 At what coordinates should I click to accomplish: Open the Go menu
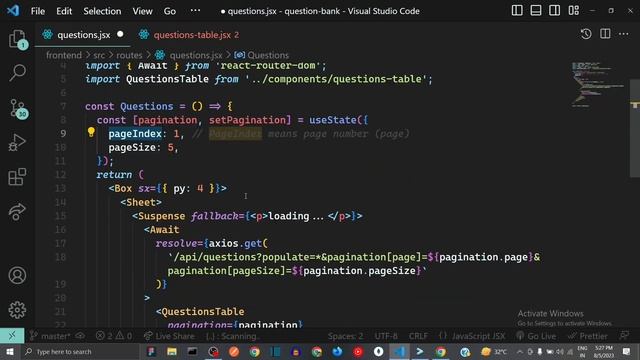point(170,11)
